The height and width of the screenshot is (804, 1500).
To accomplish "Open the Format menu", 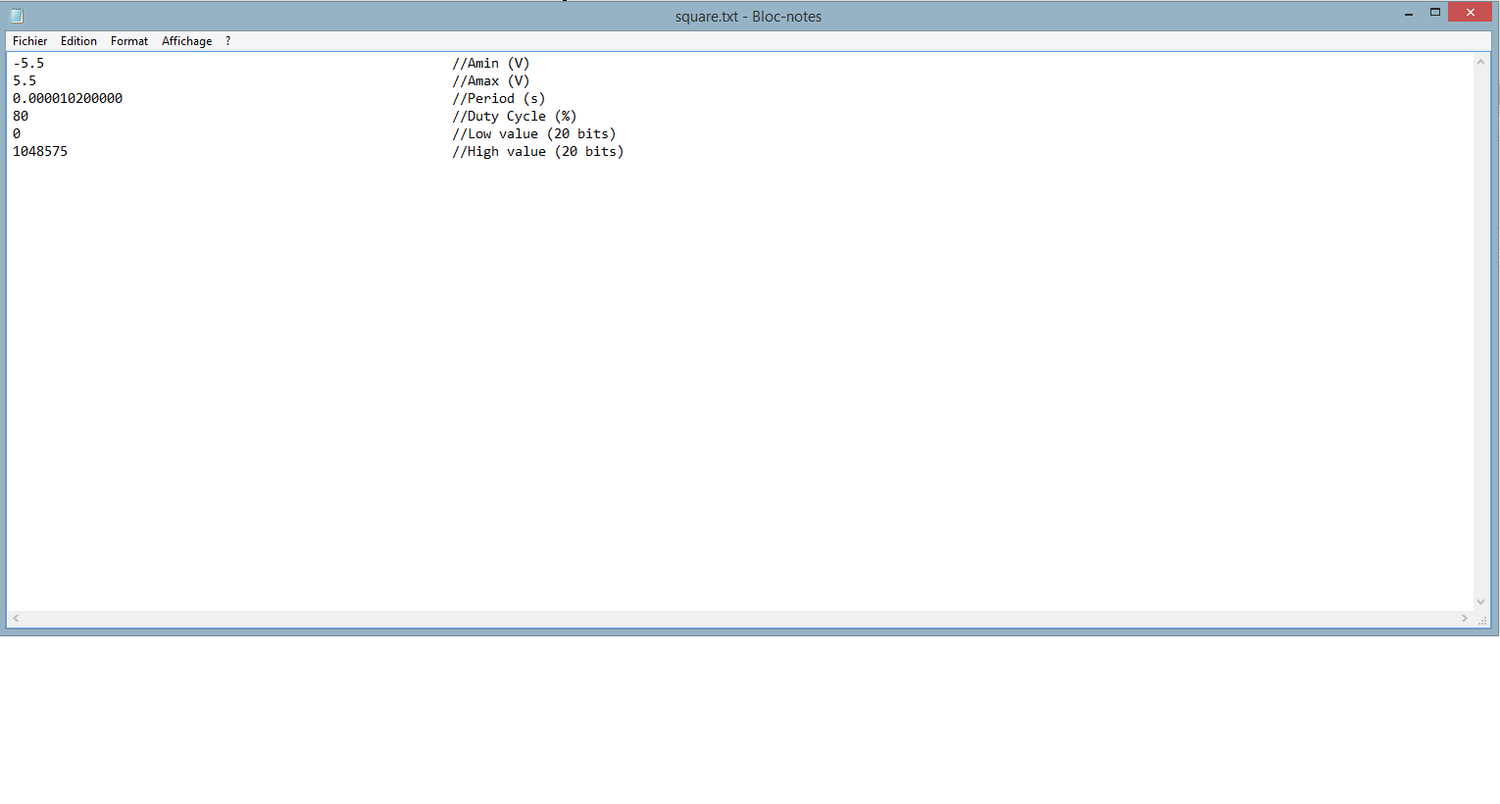I will 129,41.
